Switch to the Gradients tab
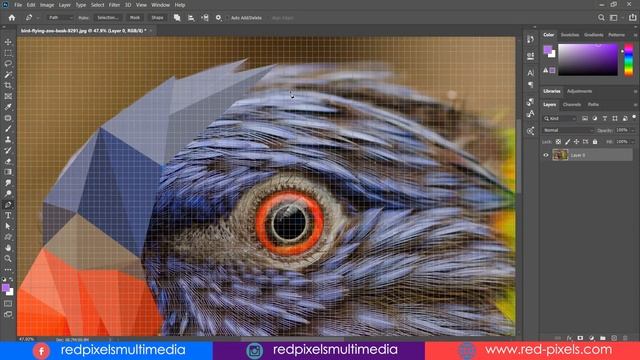The image size is (640, 360). point(593,35)
